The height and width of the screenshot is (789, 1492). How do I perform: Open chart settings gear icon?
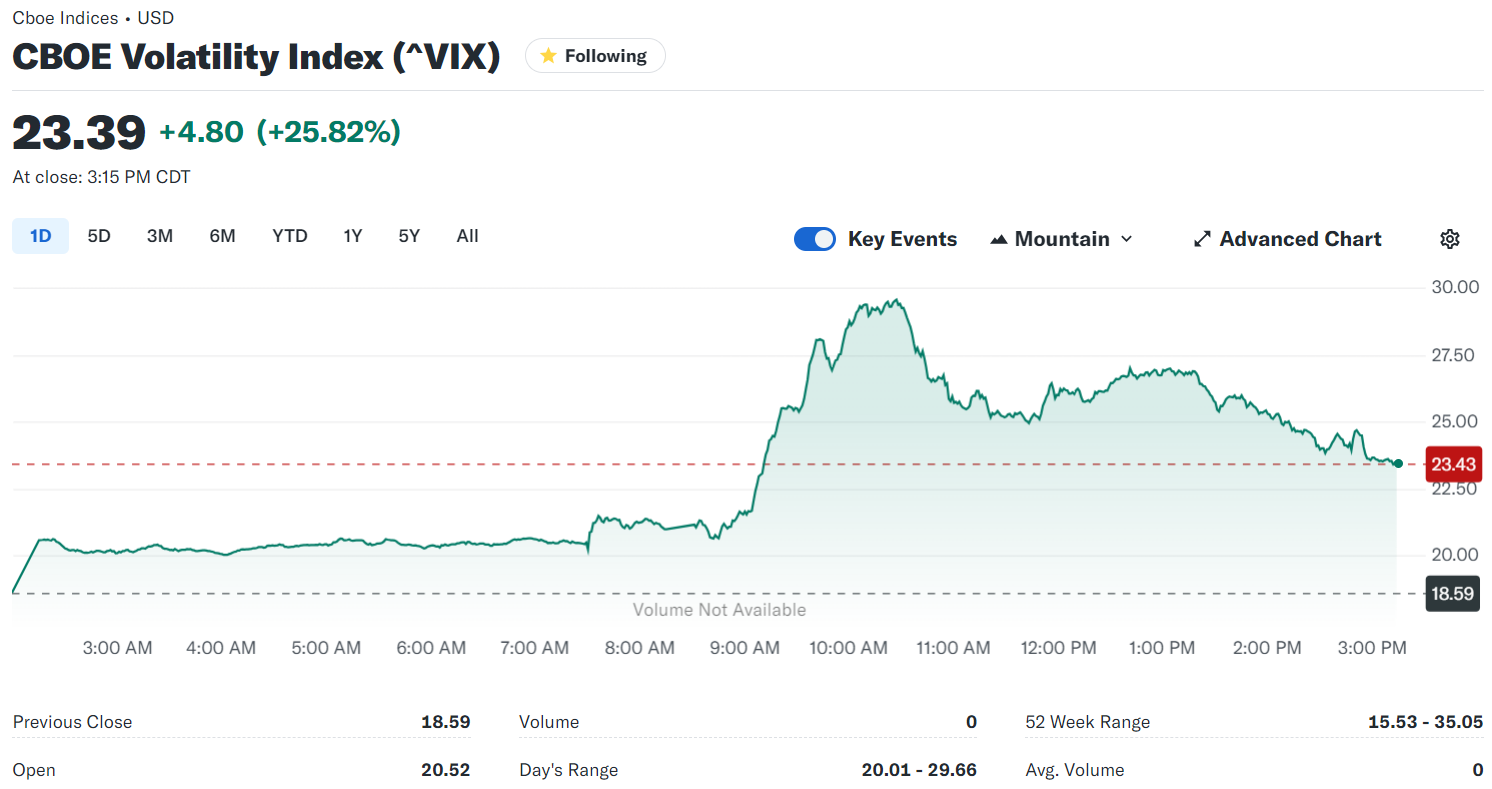click(1450, 239)
